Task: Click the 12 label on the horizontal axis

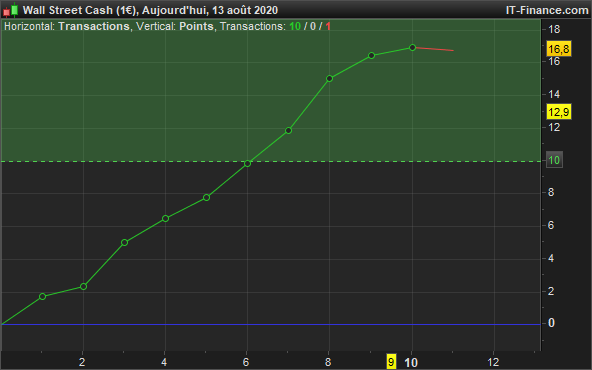Action: (x=493, y=362)
